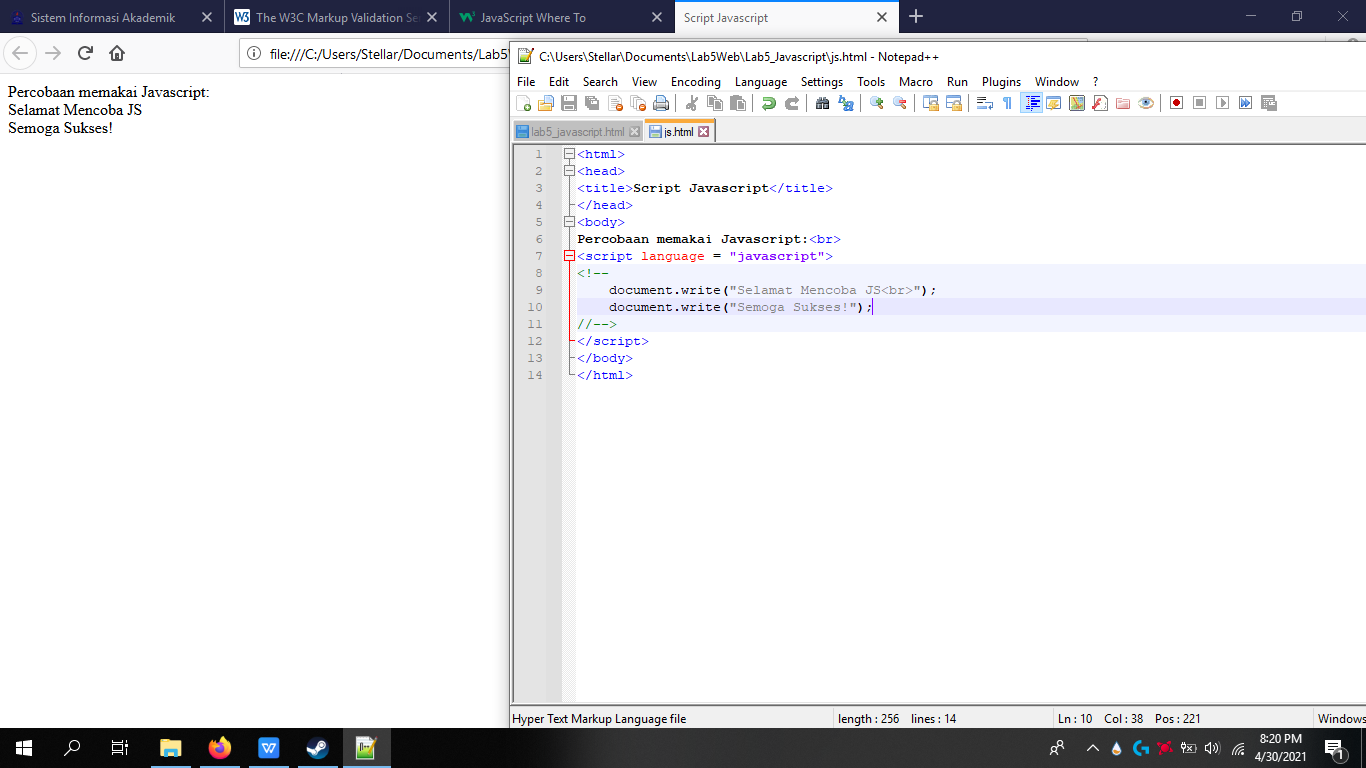Click the Redo arrow icon
The height and width of the screenshot is (768, 1366).
[791, 103]
